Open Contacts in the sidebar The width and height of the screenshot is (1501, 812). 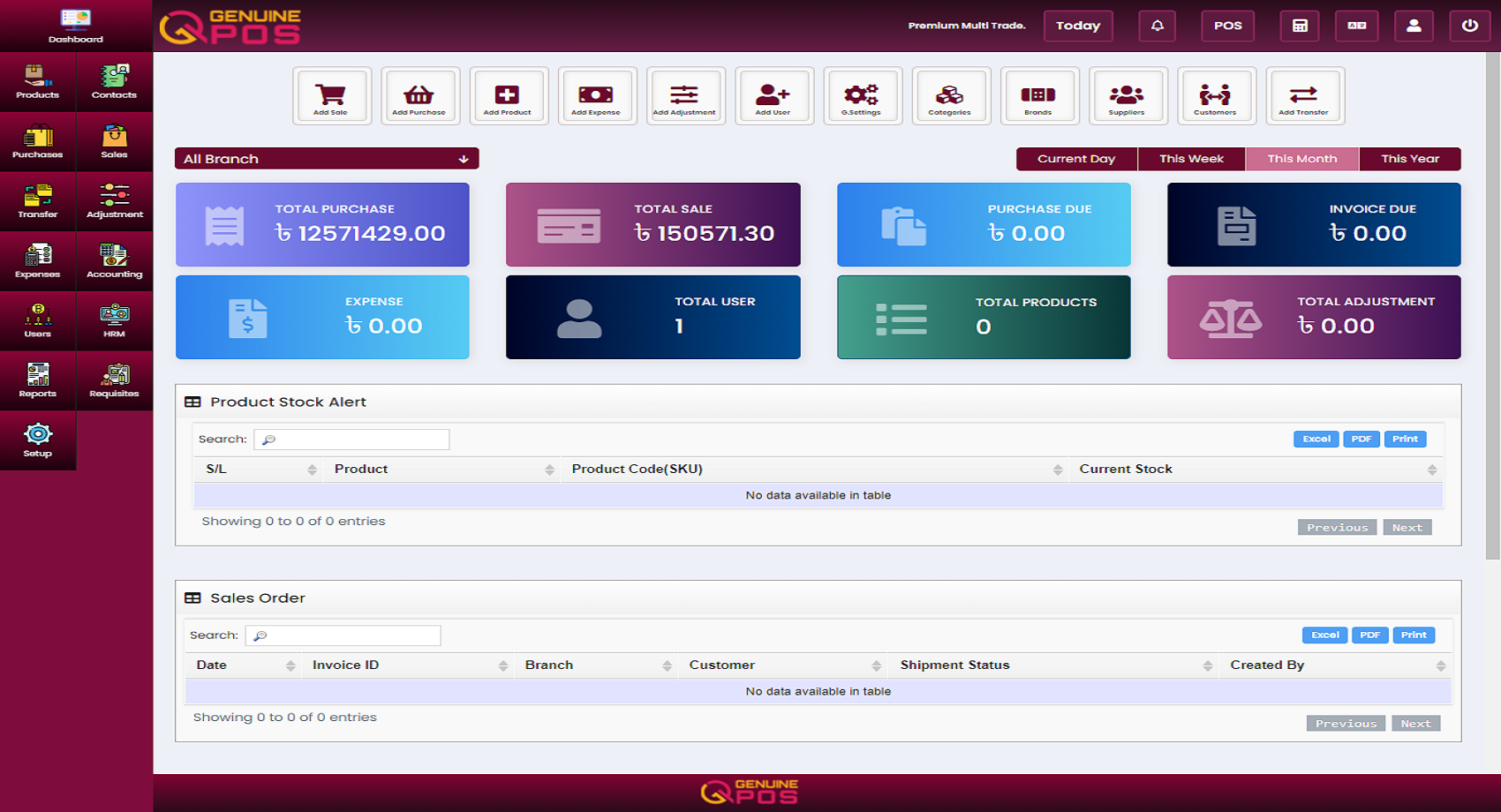pyautogui.click(x=115, y=82)
